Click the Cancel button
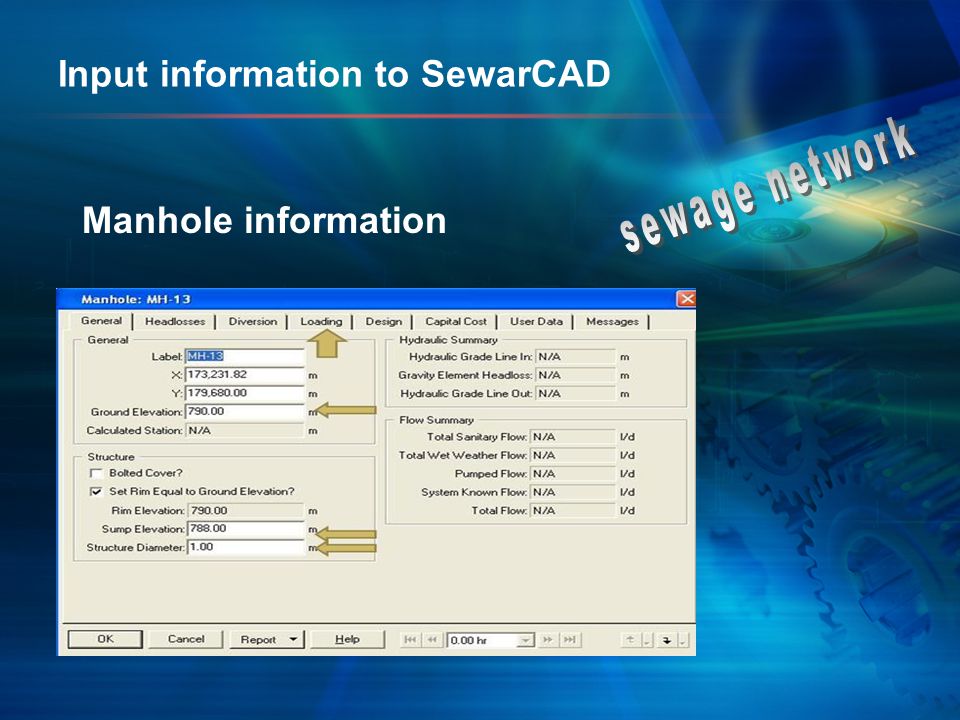The height and width of the screenshot is (720, 960). pos(186,639)
